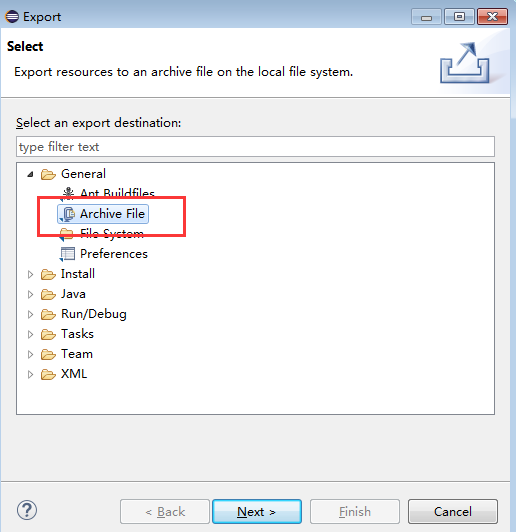This screenshot has width=516, height=532.
Task: Click the File System folder icon
Action: click(66, 234)
